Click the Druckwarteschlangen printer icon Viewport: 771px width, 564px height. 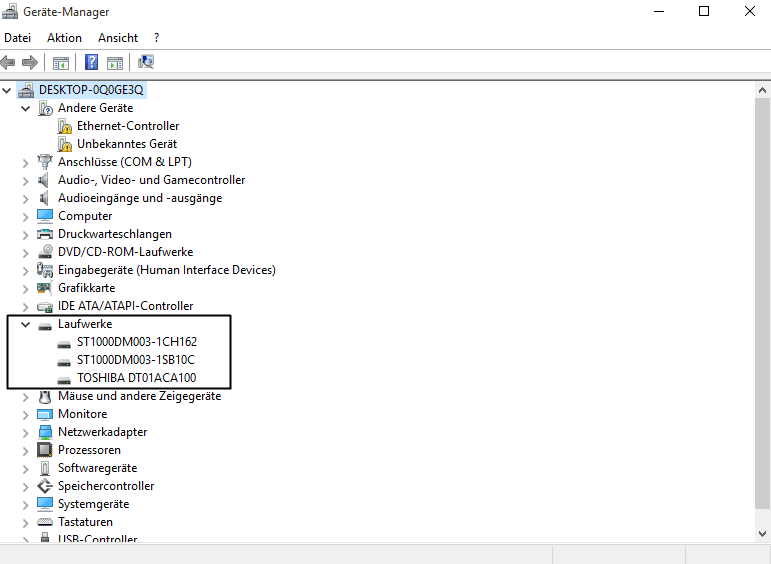point(45,234)
